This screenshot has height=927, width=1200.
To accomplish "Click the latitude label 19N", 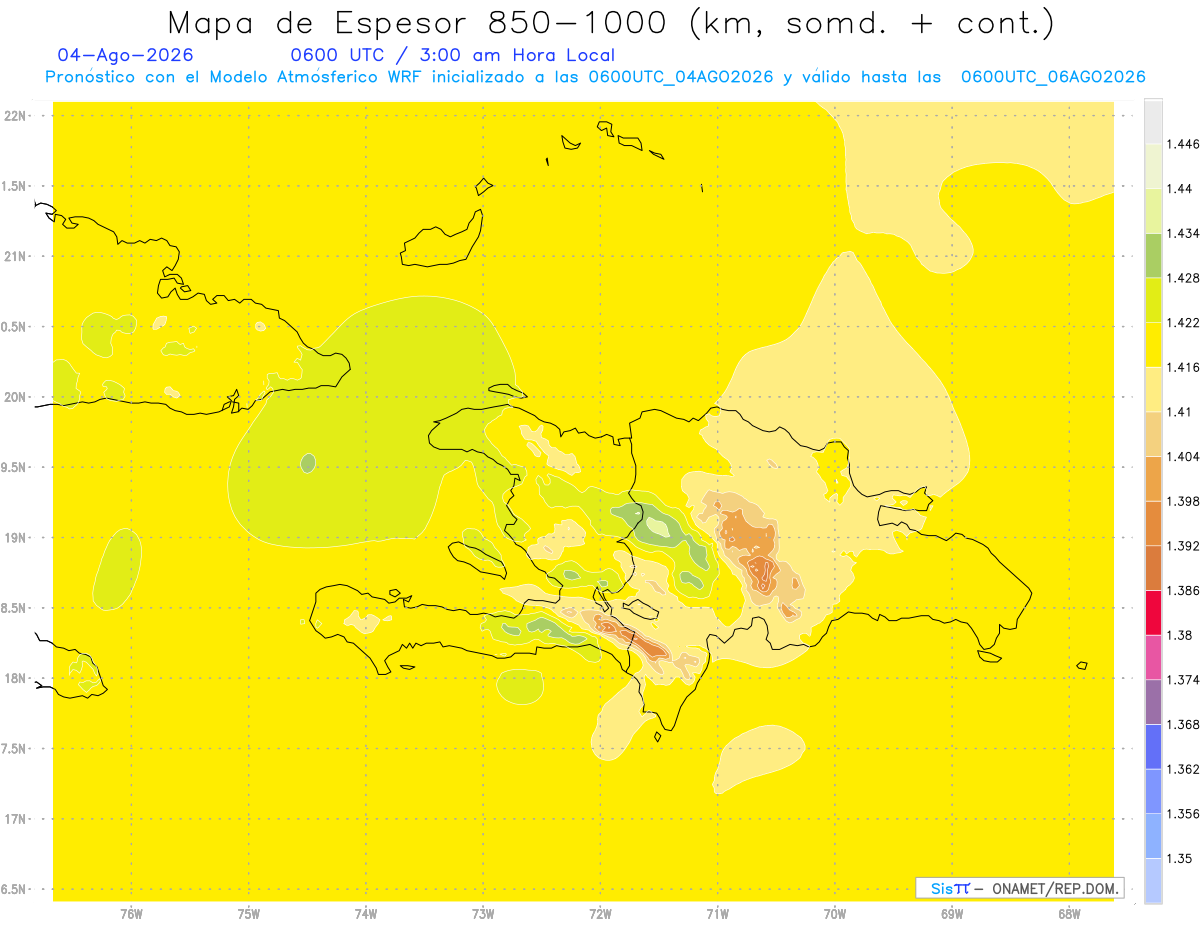I will 16,538.
